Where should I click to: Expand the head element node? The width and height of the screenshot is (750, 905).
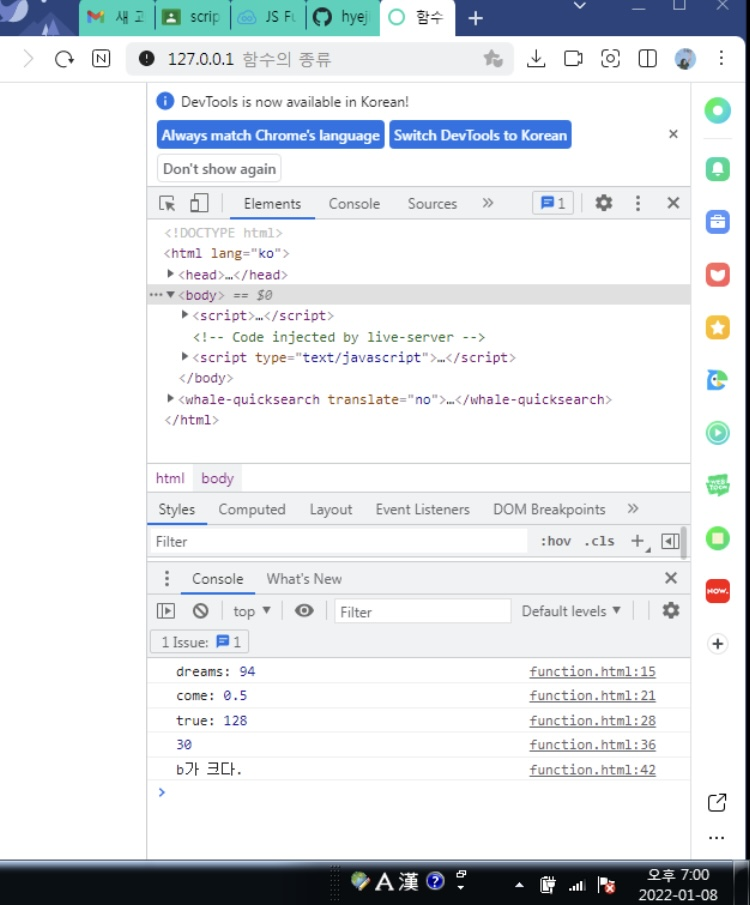tap(170, 274)
